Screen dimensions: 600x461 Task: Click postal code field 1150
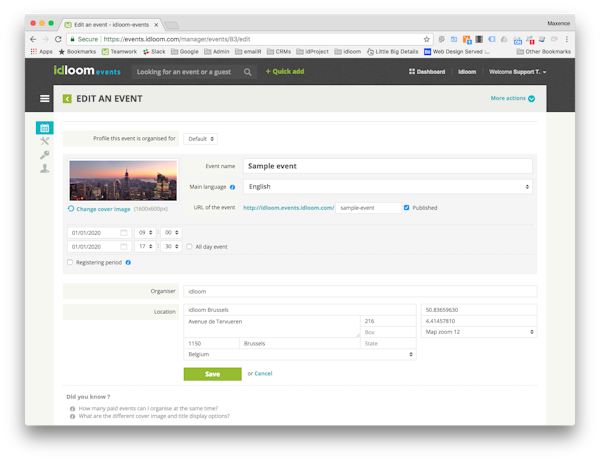(x=211, y=344)
